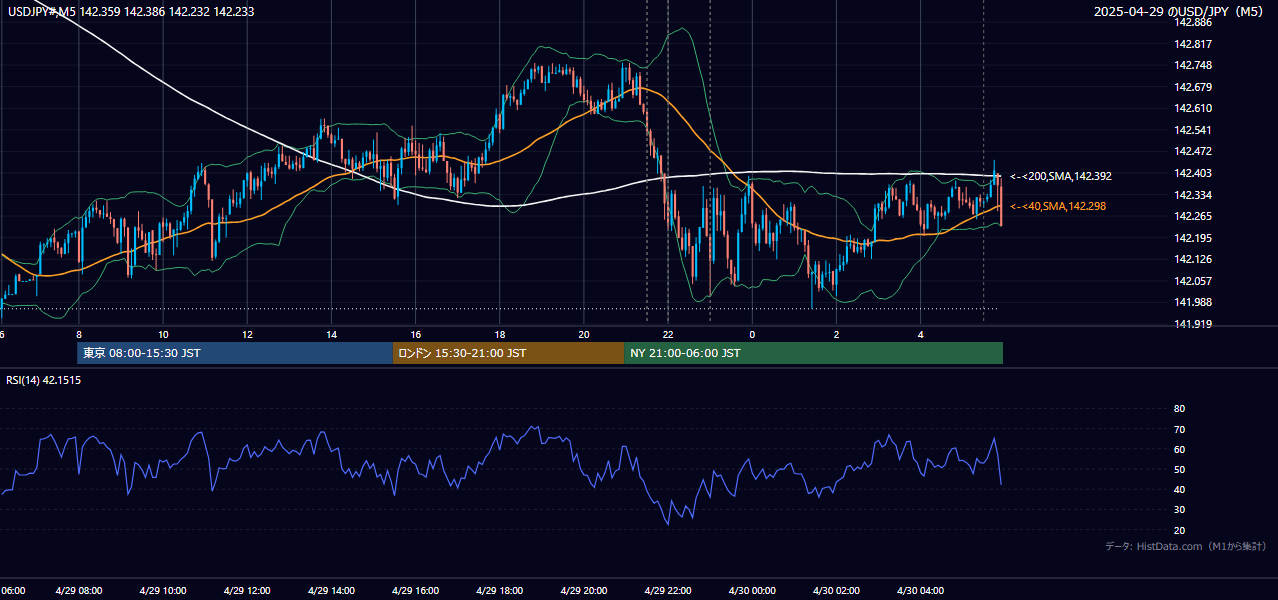The width and height of the screenshot is (1278, 600).
Task: Click the 4/29 12:00 bottom time label
Action: (247, 591)
